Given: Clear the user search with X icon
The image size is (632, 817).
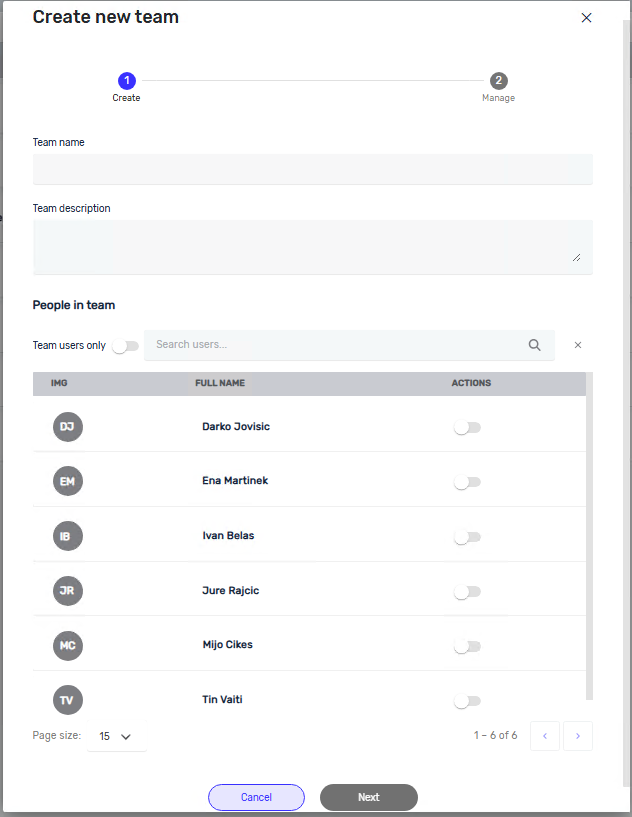Looking at the screenshot, I should click(x=578, y=345).
